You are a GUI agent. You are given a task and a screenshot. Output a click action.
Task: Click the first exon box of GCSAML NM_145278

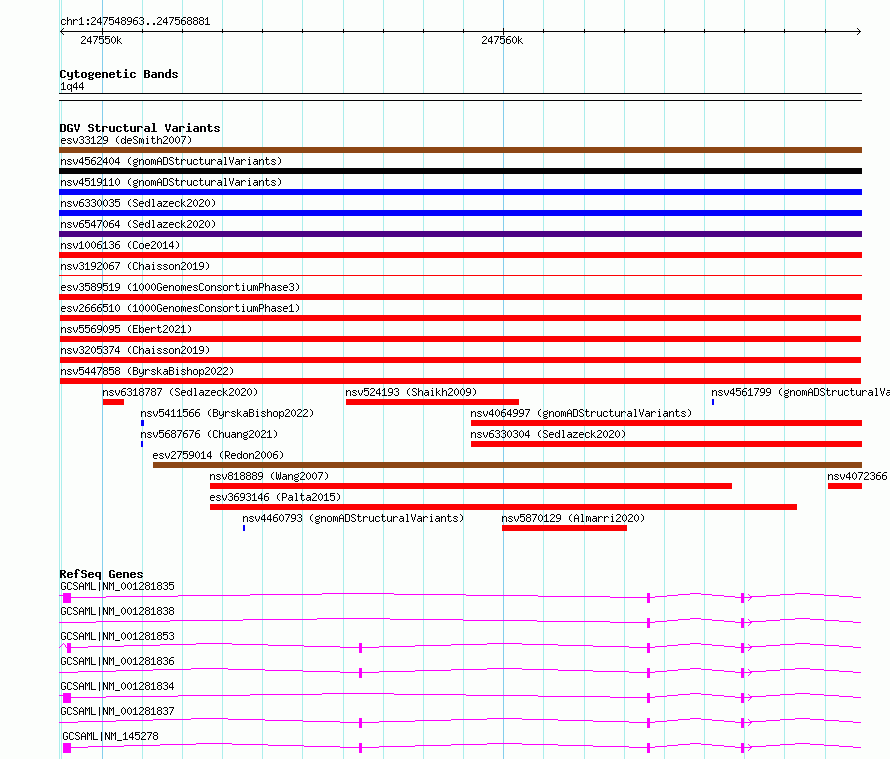[67, 748]
